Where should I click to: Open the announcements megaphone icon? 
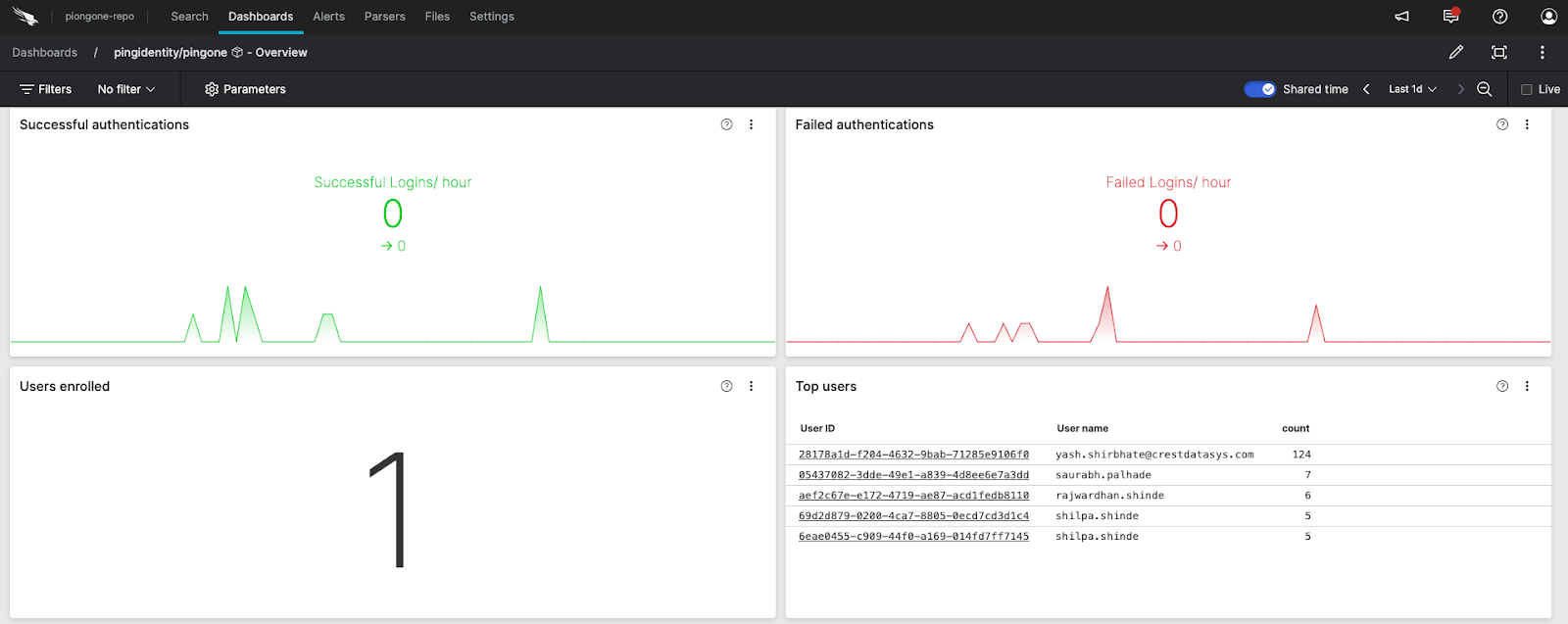1401,17
